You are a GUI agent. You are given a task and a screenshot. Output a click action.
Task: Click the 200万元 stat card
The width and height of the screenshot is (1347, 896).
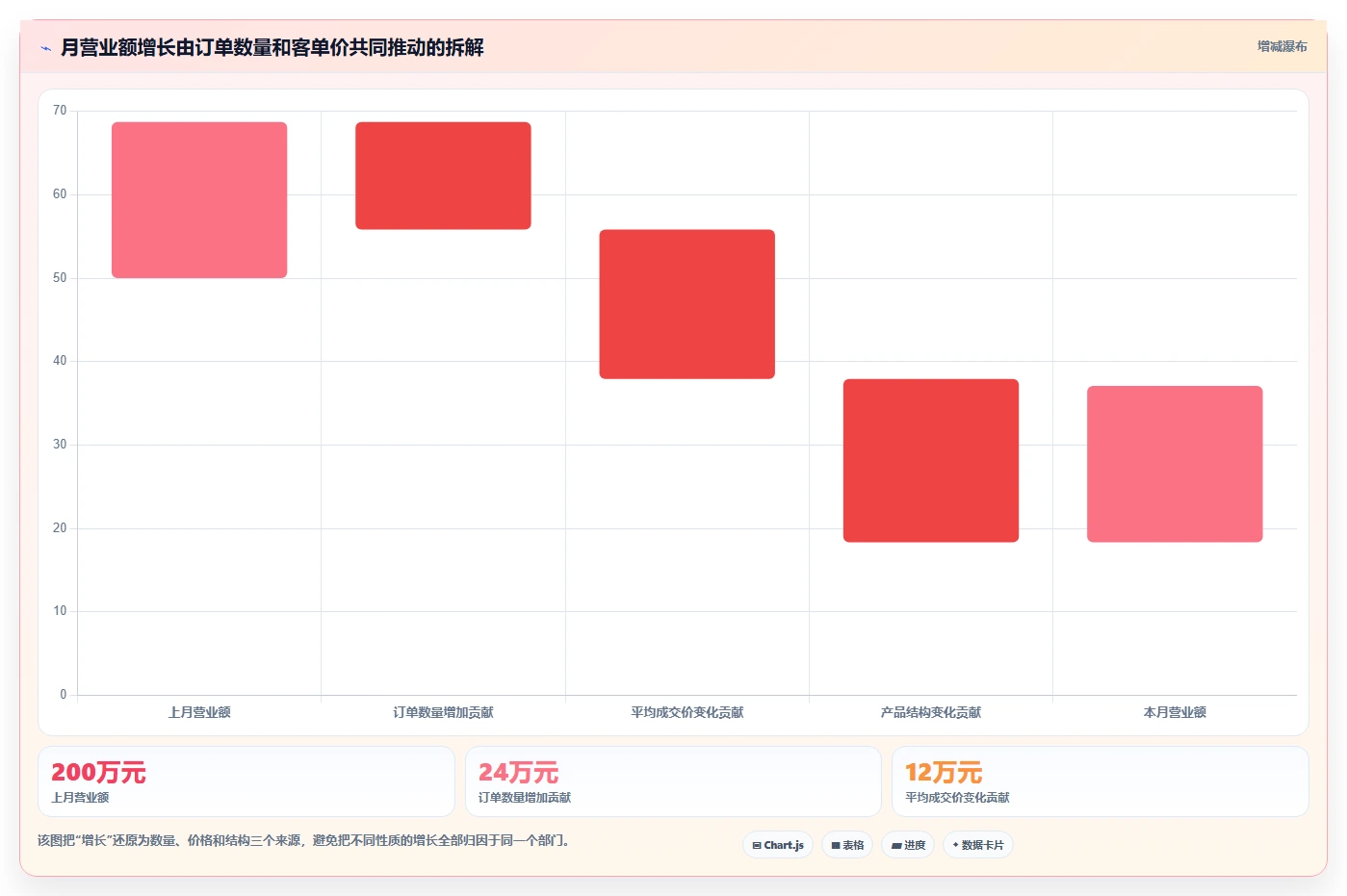[246, 781]
